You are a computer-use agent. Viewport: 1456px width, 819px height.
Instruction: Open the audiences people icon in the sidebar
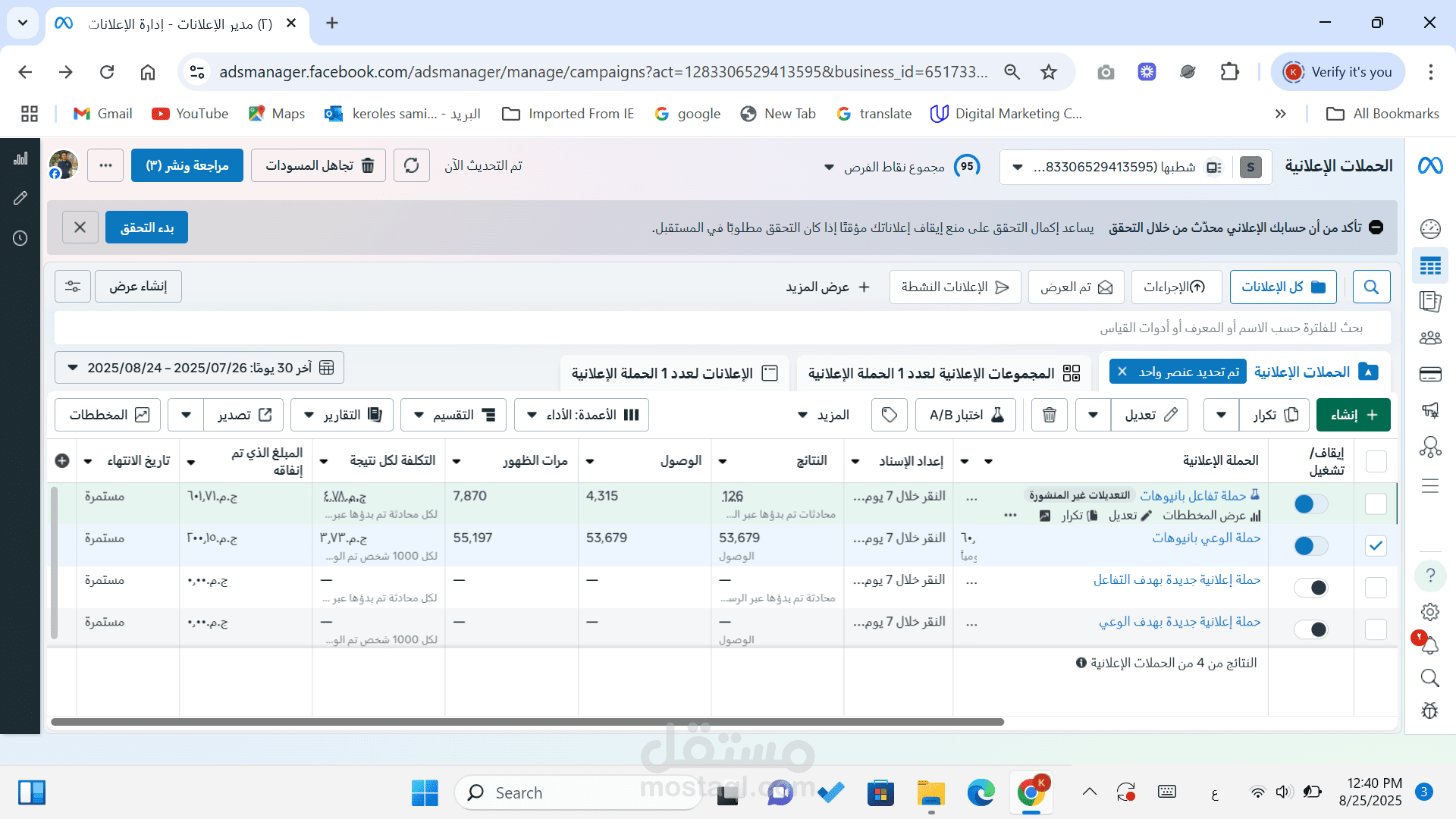(1430, 337)
